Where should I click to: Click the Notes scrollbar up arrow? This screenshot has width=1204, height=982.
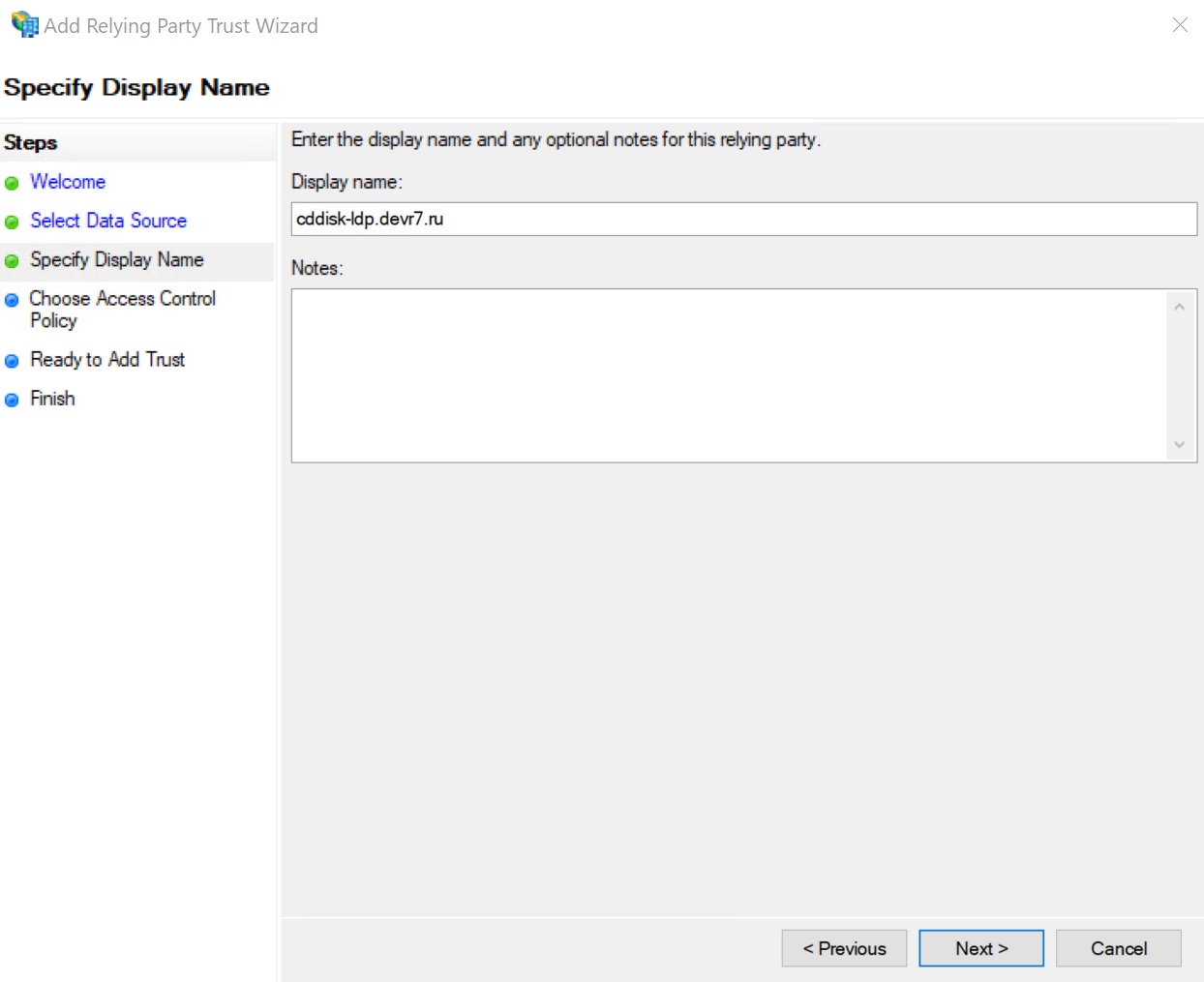pyautogui.click(x=1179, y=307)
